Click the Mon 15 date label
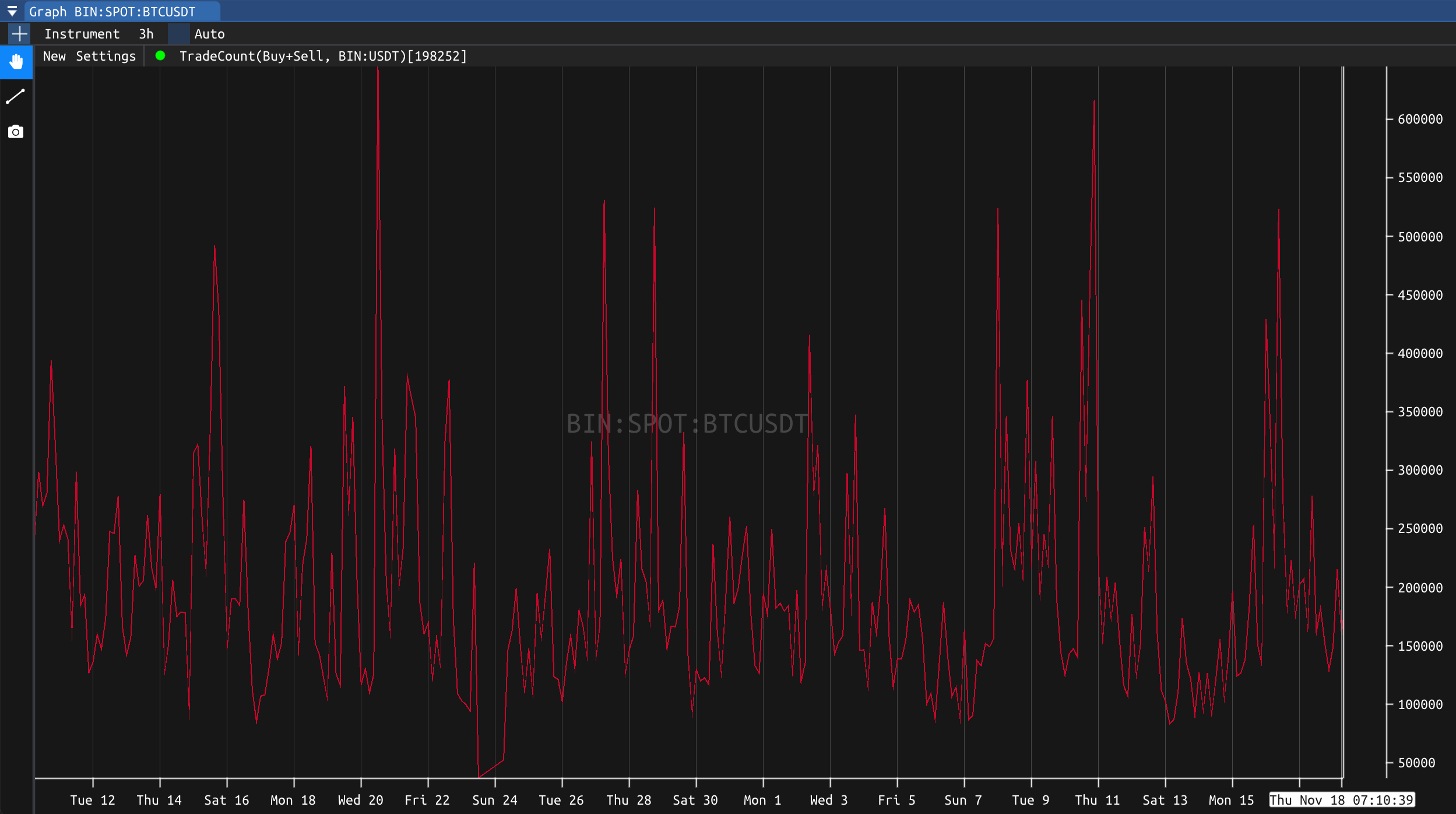The width and height of the screenshot is (1456, 814). pyautogui.click(x=1232, y=800)
